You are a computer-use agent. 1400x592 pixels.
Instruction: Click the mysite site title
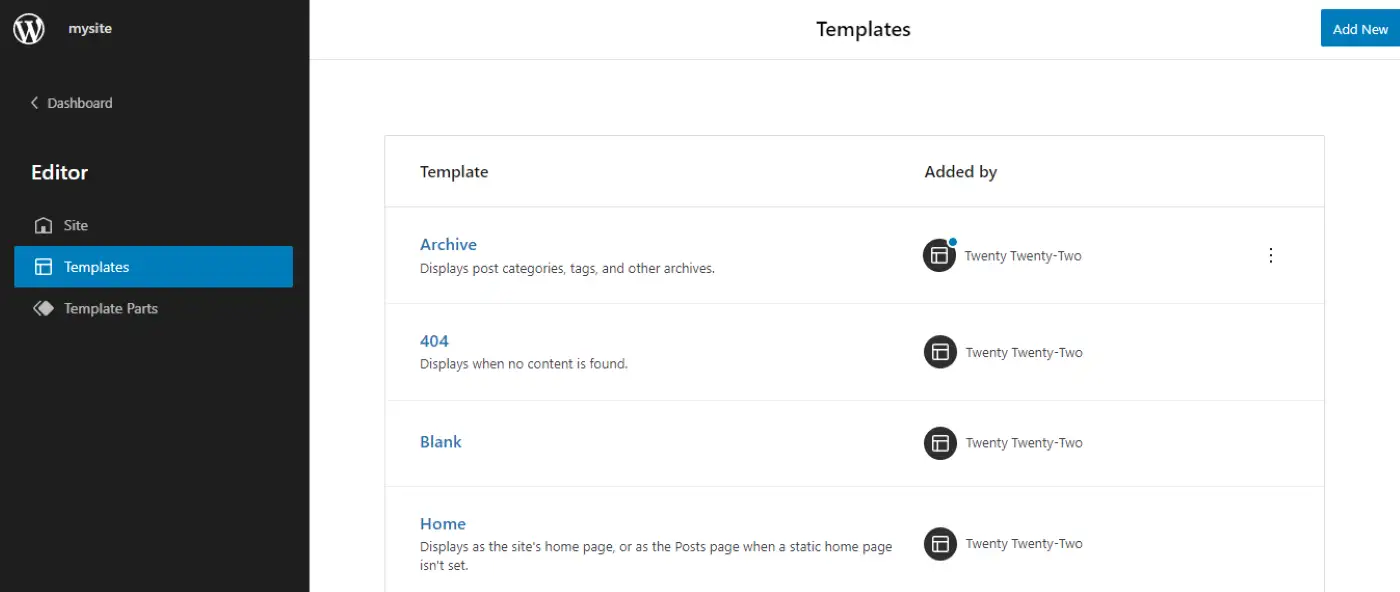click(x=90, y=29)
